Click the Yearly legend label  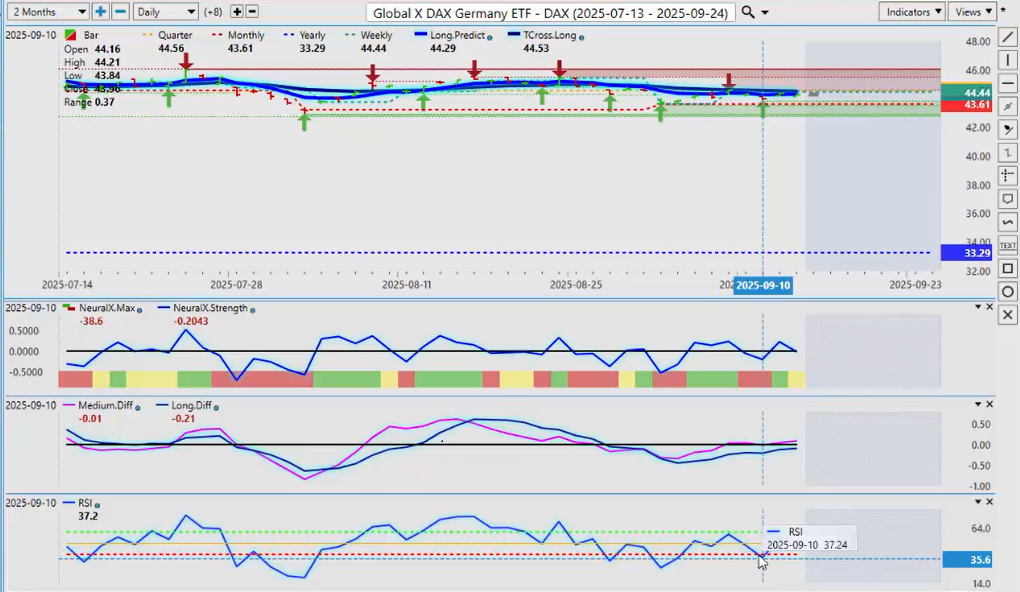312,35
